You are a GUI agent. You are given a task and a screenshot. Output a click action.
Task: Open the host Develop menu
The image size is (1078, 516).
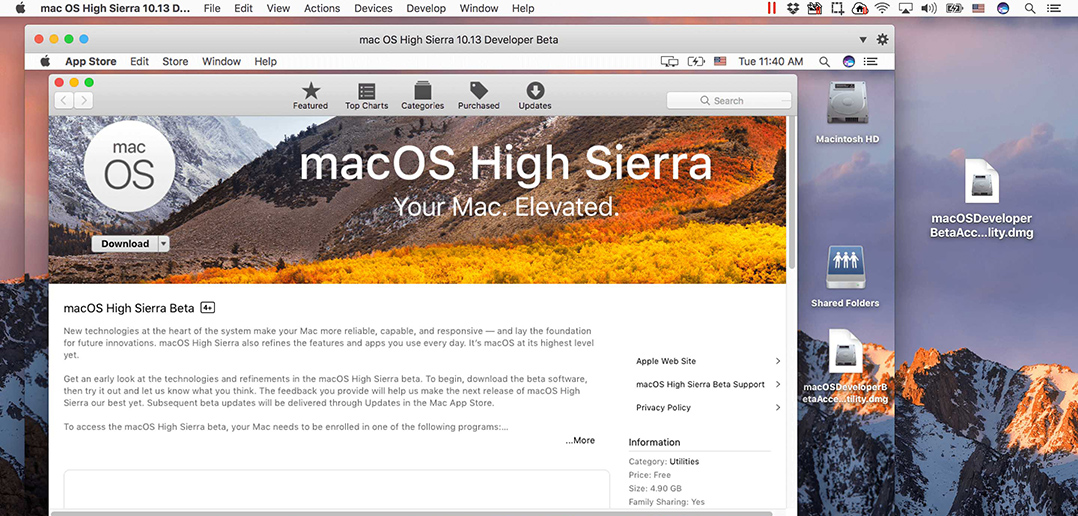click(426, 8)
